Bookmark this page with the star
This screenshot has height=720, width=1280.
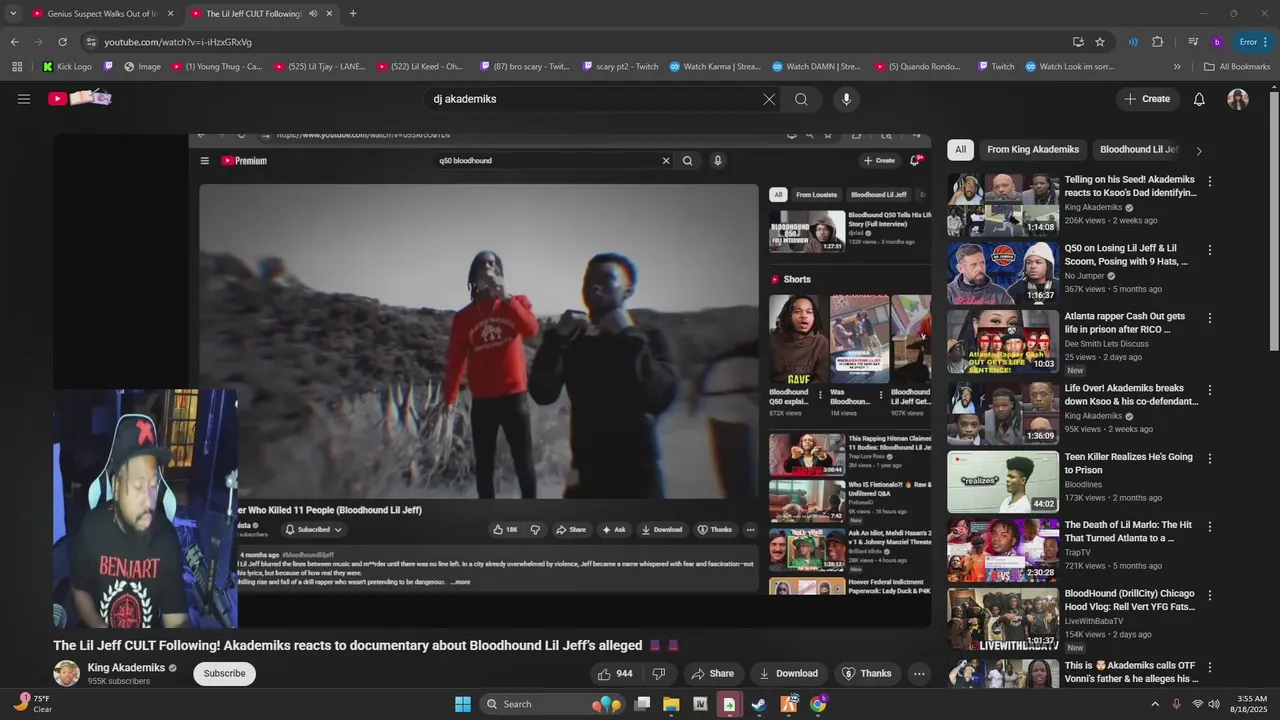[1100, 42]
